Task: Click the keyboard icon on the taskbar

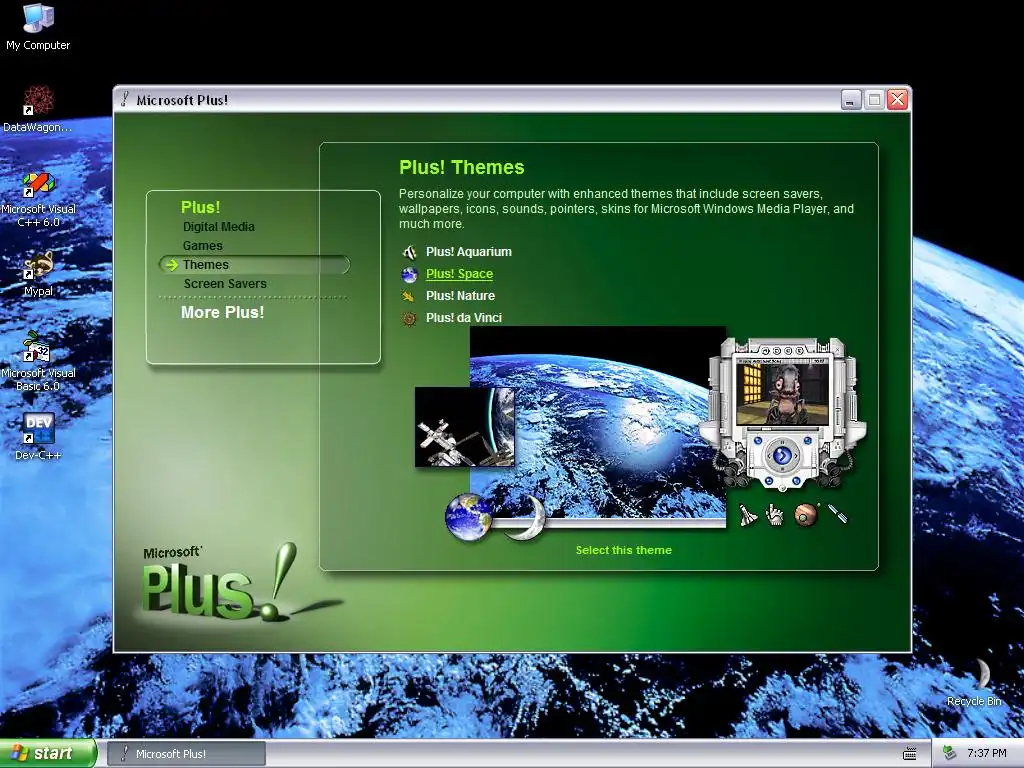Action: pyautogui.click(x=909, y=754)
